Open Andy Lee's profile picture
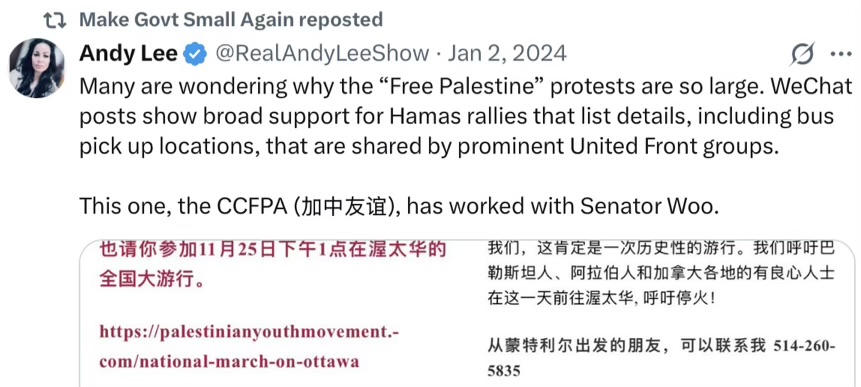 tap(37, 68)
